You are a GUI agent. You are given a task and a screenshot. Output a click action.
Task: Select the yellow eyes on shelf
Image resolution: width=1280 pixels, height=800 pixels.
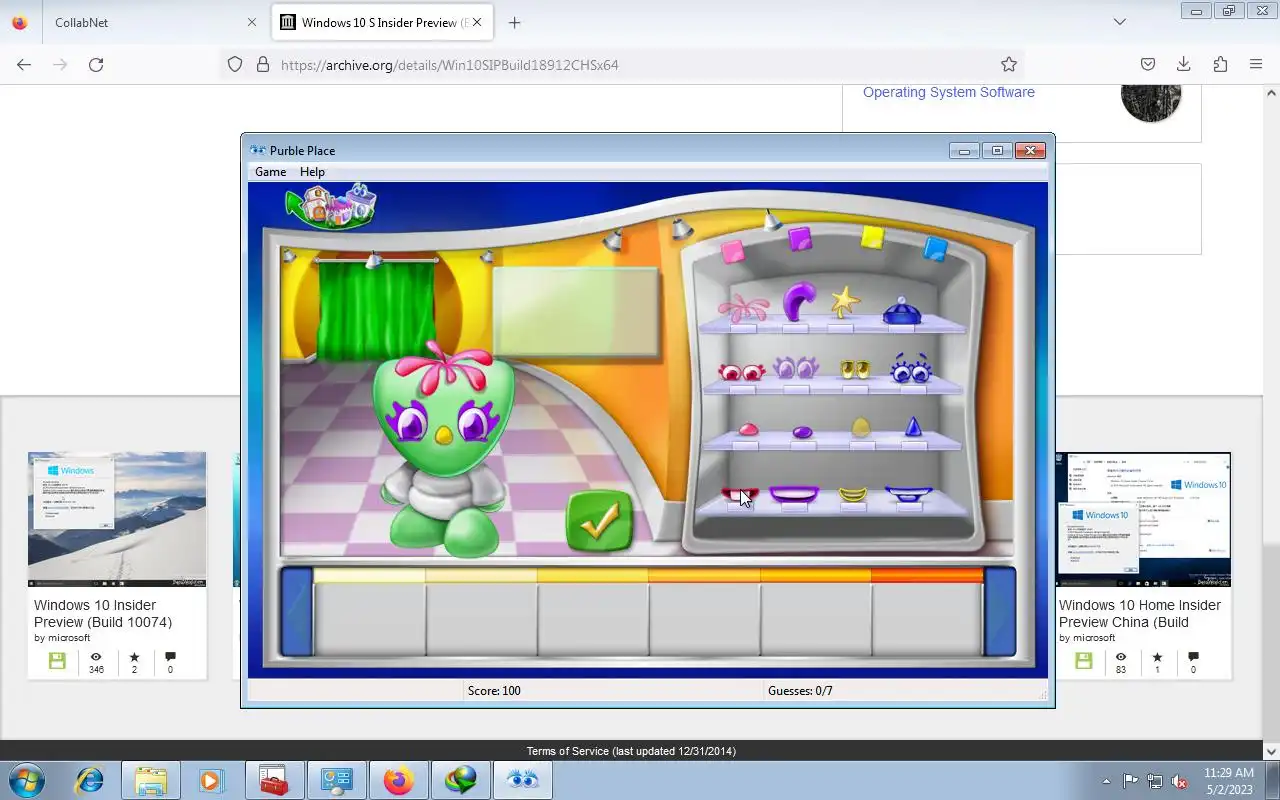(855, 370)
